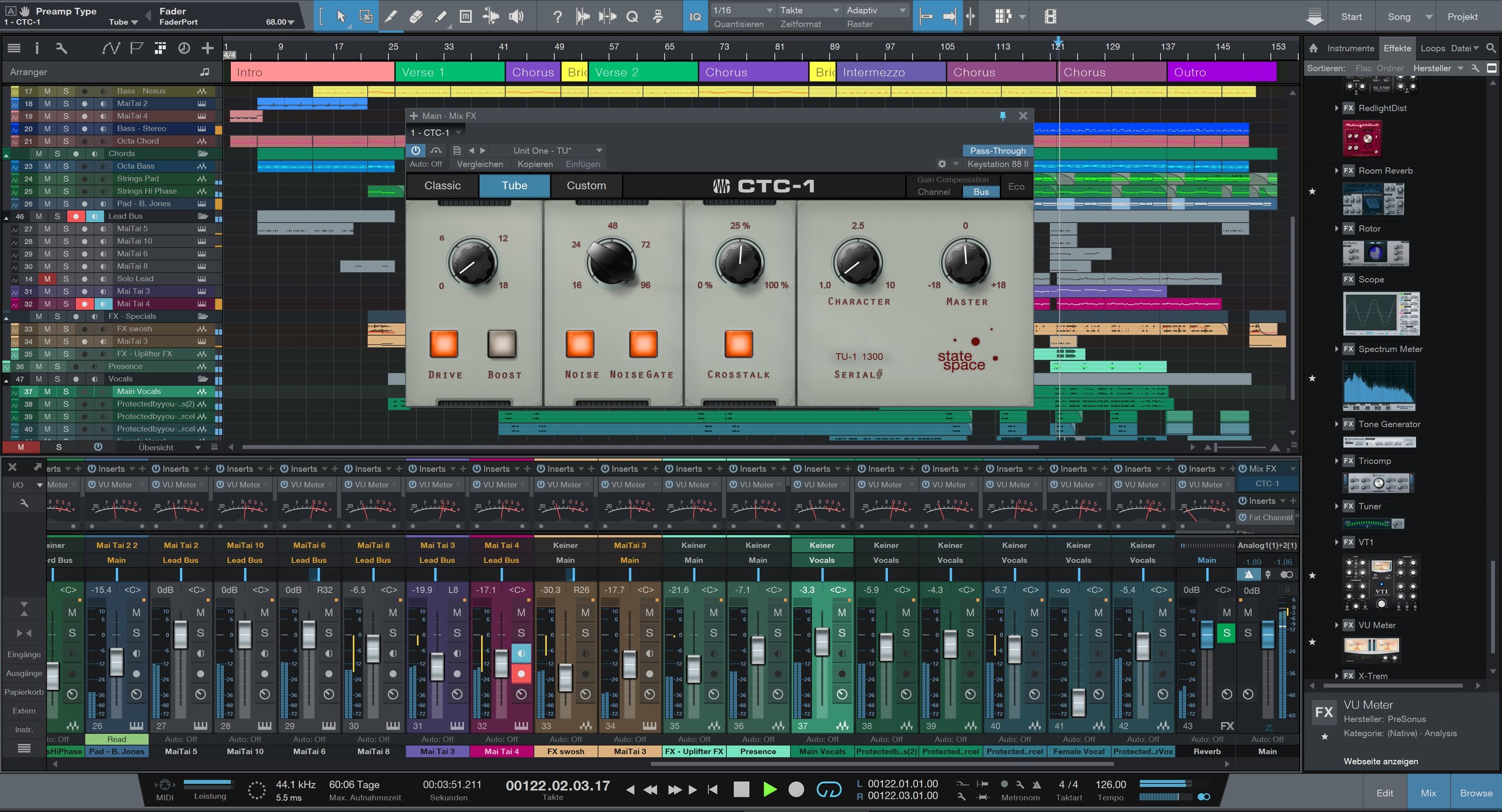This screenshot has width=1502, height=812.
Task: Stop playback with the stop button
Action: click(741, 789)
